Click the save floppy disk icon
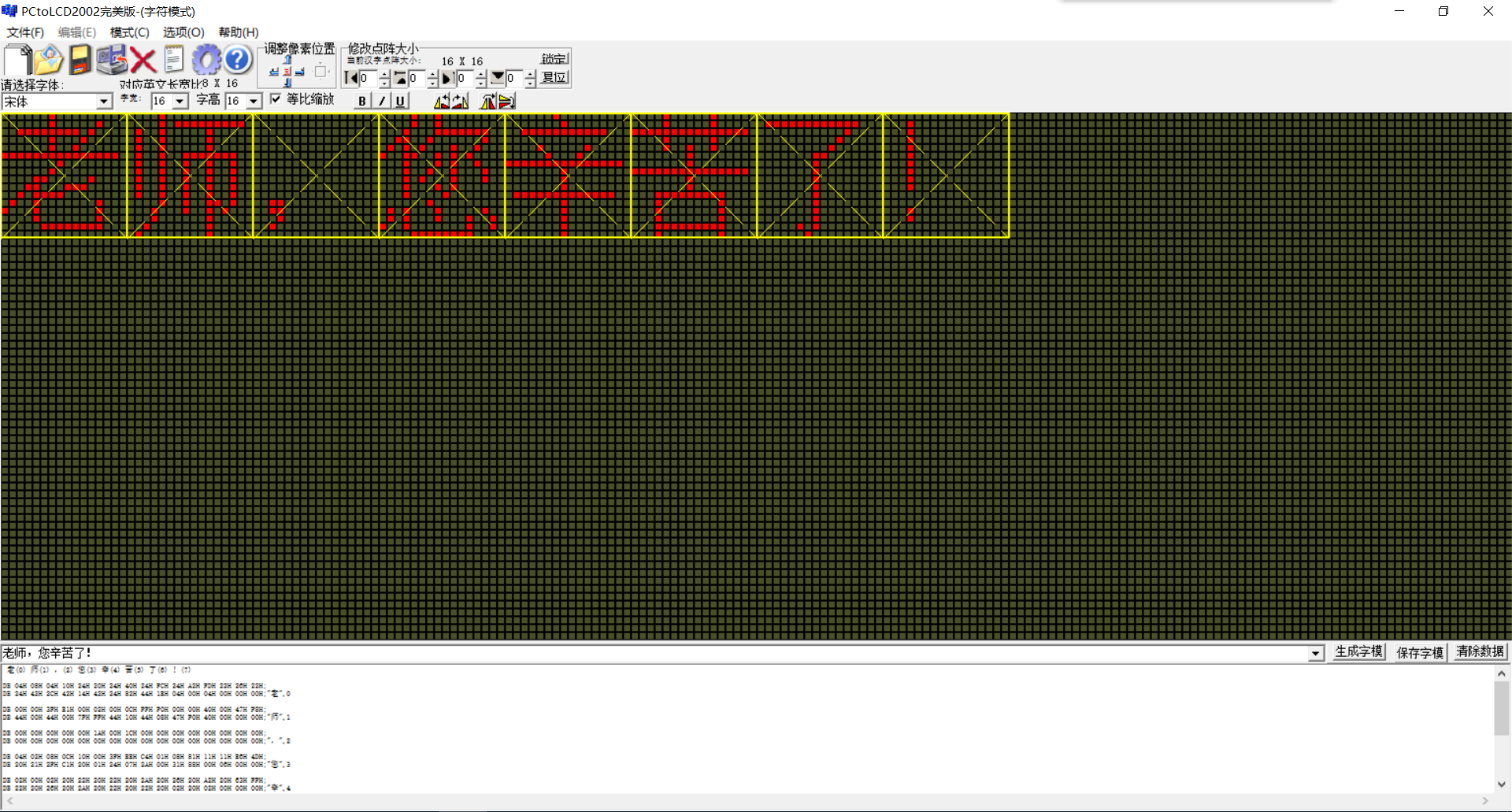Screen dimensions: 1512x812 (80, 60)
